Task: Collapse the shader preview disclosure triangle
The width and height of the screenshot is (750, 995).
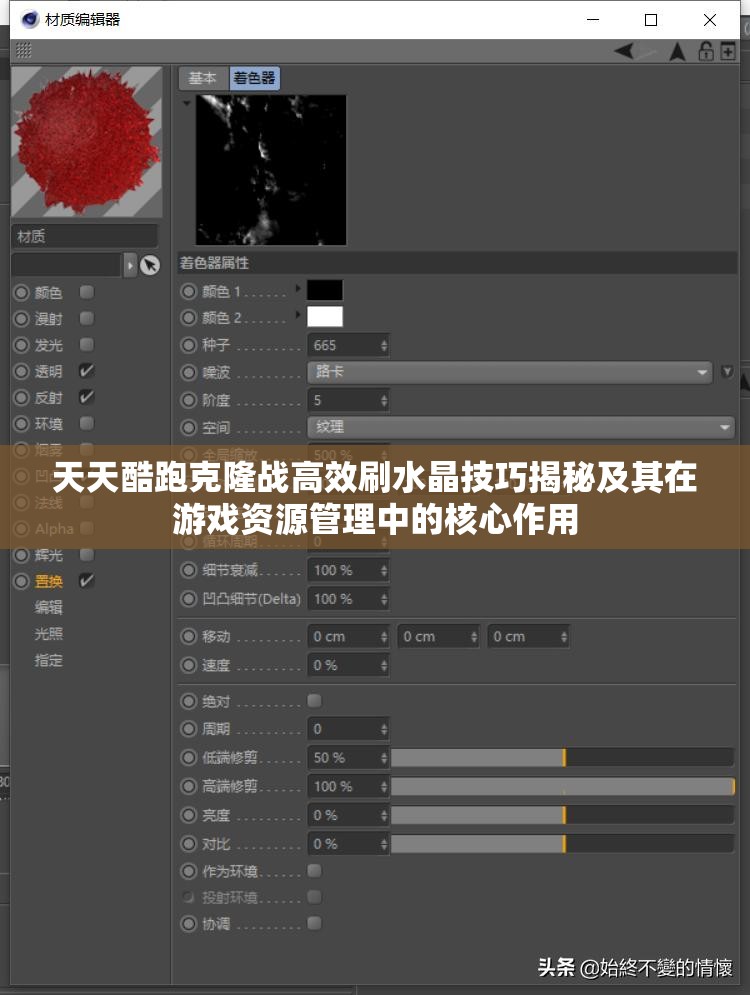Action: [187, 102]
